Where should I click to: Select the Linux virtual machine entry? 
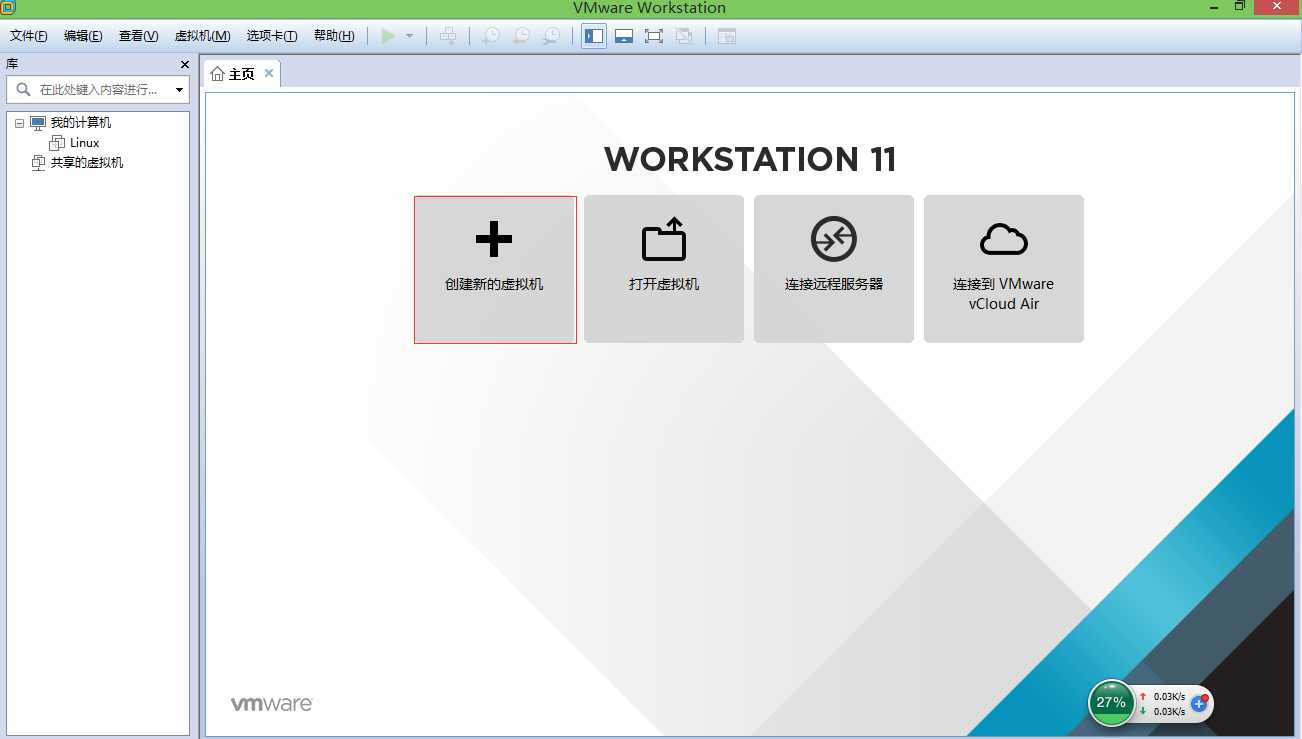click(x=84, y=143)
